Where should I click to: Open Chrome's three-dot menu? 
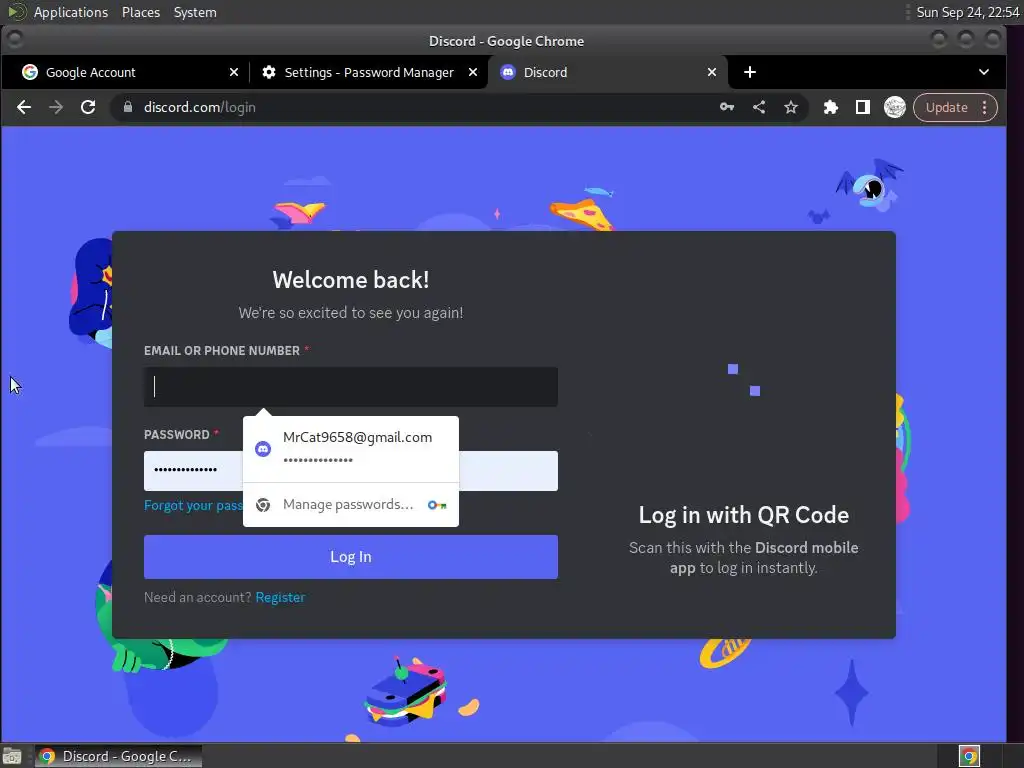(x=985, y=107)
